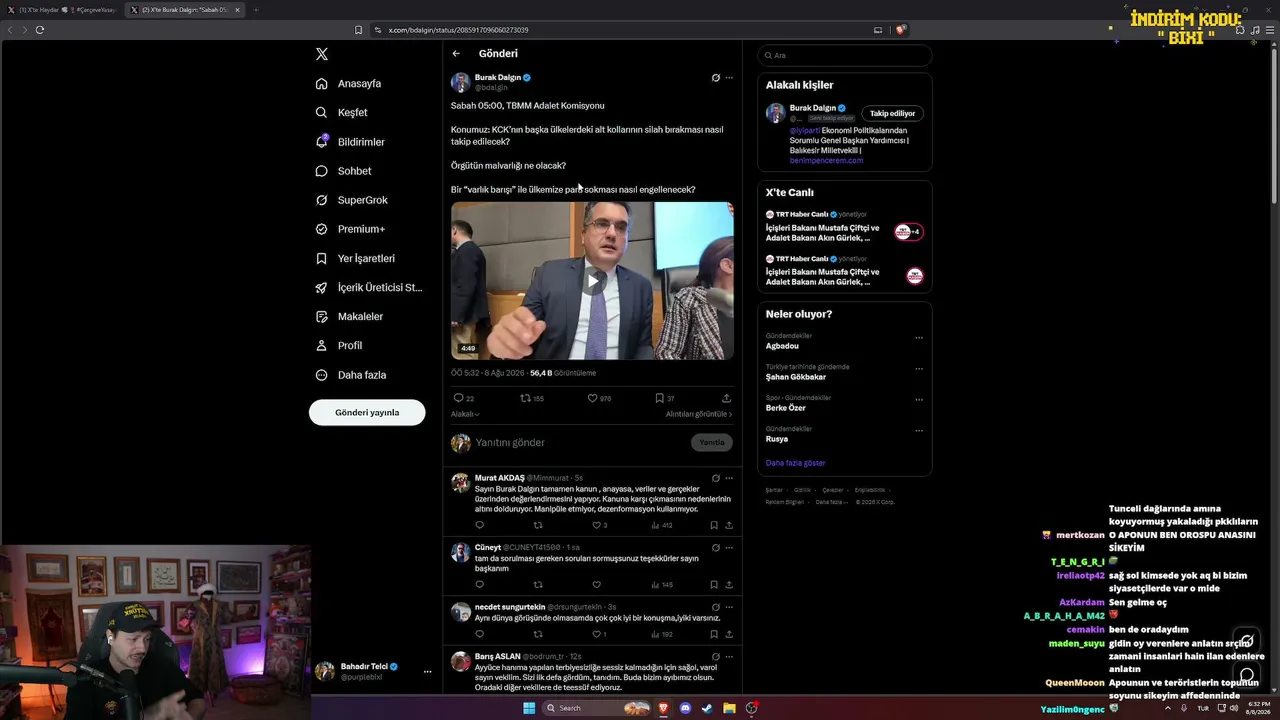This screenshot has height=720, width=1280.
Task: Open a new browser tab
Action: [256, 10]
